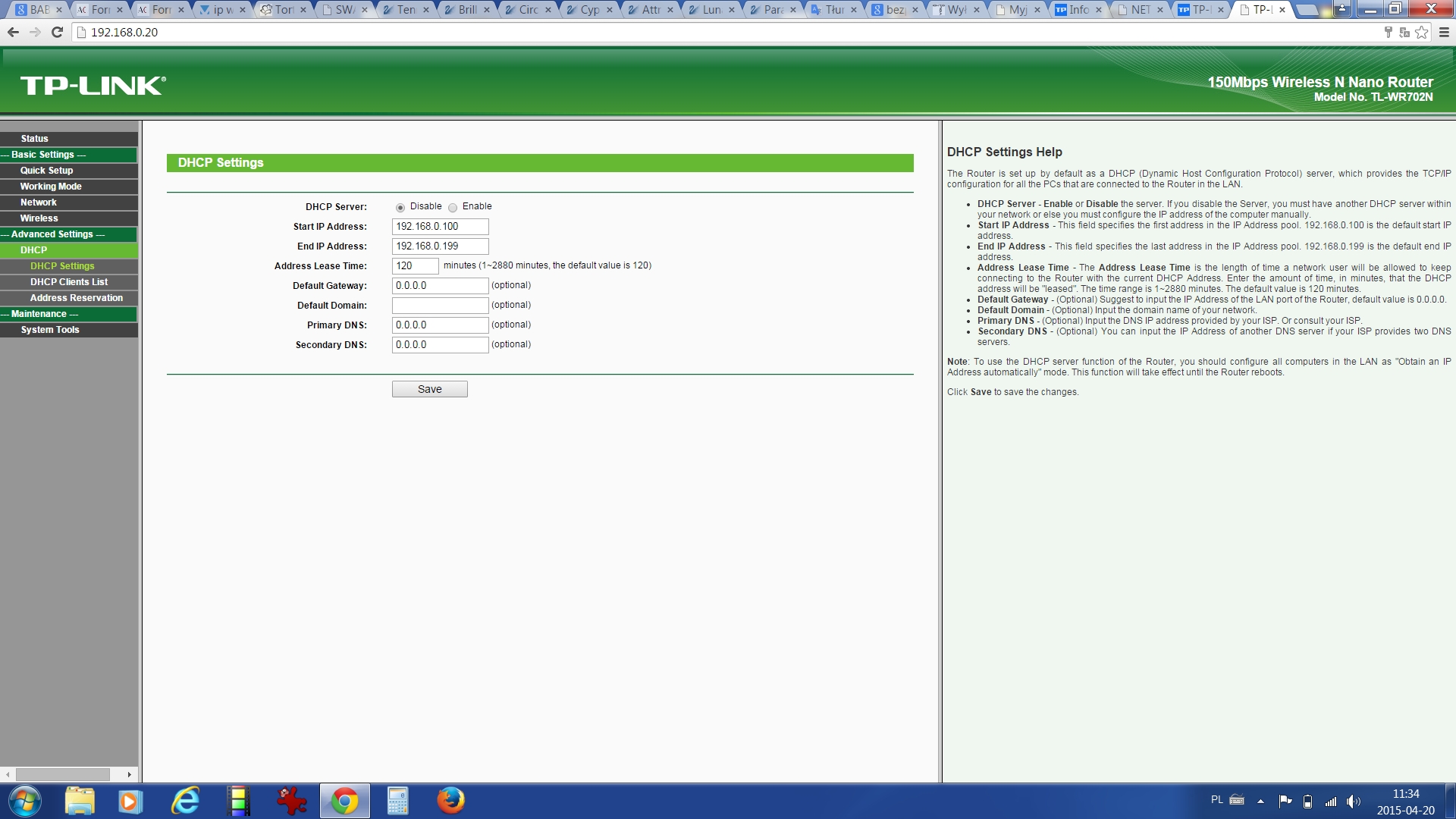Viewport: 1456px width, 819px height.
Task: Reload the page with the refresh icon
Action: pos(57,32)
